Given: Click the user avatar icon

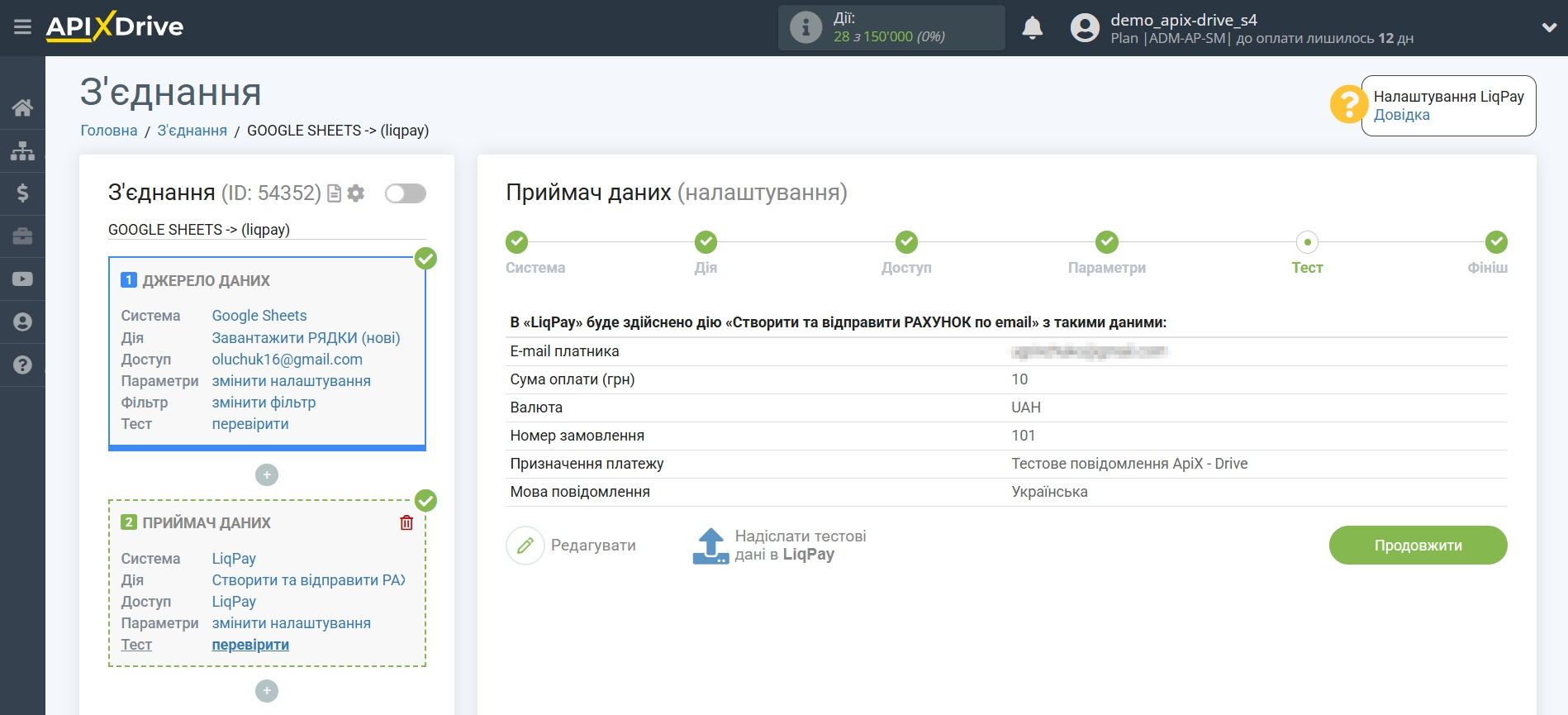Looking at the screenshot, I should coord(1085,28).
